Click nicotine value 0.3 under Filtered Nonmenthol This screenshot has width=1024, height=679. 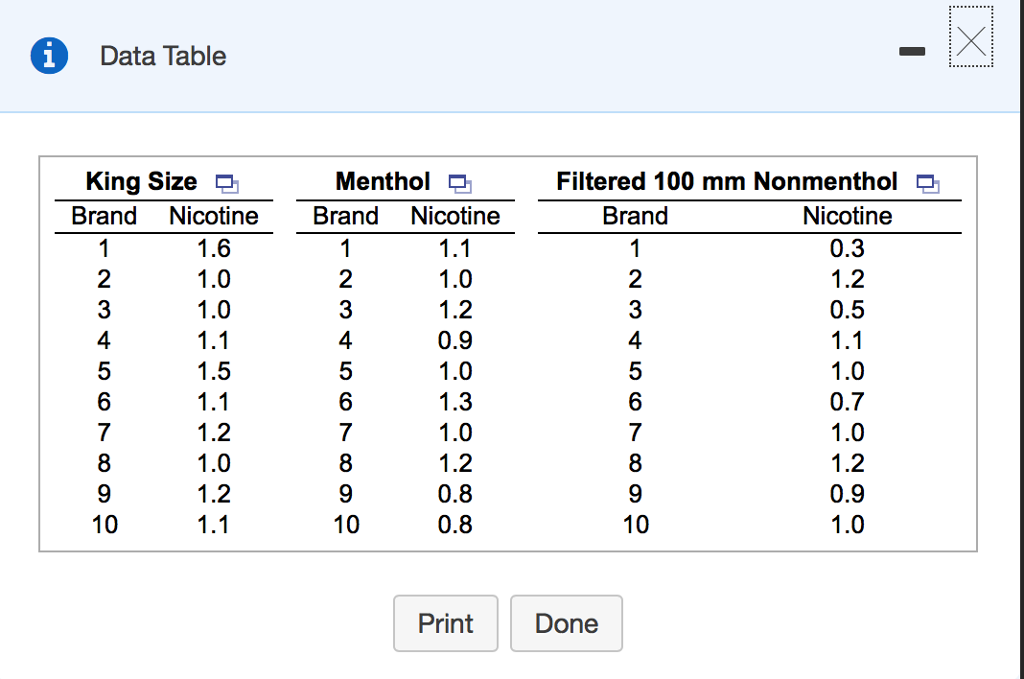(846, 248)
